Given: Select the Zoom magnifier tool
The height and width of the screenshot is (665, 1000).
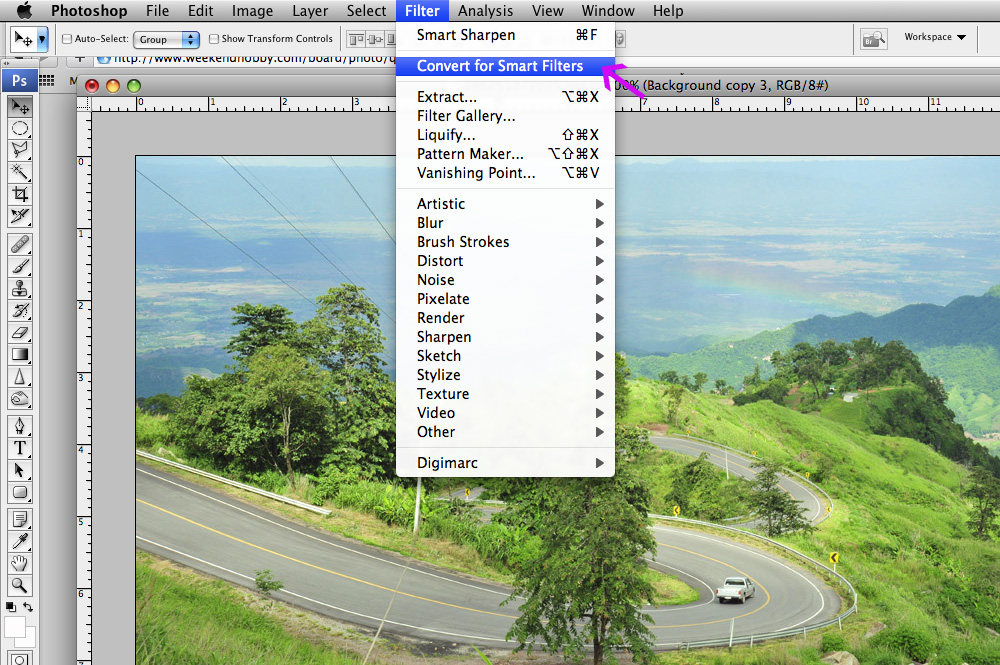Looking at the screenshot, I should 20,585.
